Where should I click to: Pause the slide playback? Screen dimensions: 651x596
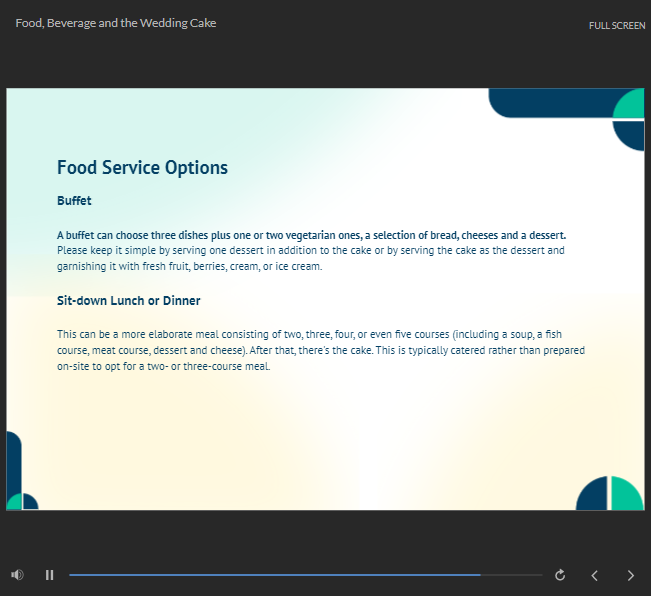49,575
